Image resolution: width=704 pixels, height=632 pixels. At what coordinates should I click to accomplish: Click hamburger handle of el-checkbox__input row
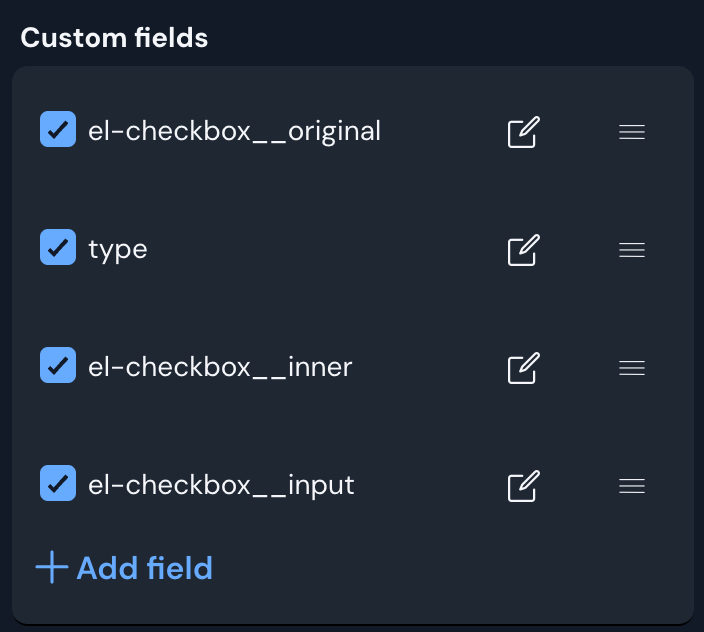pyautogui.click(x=632, y=486)
